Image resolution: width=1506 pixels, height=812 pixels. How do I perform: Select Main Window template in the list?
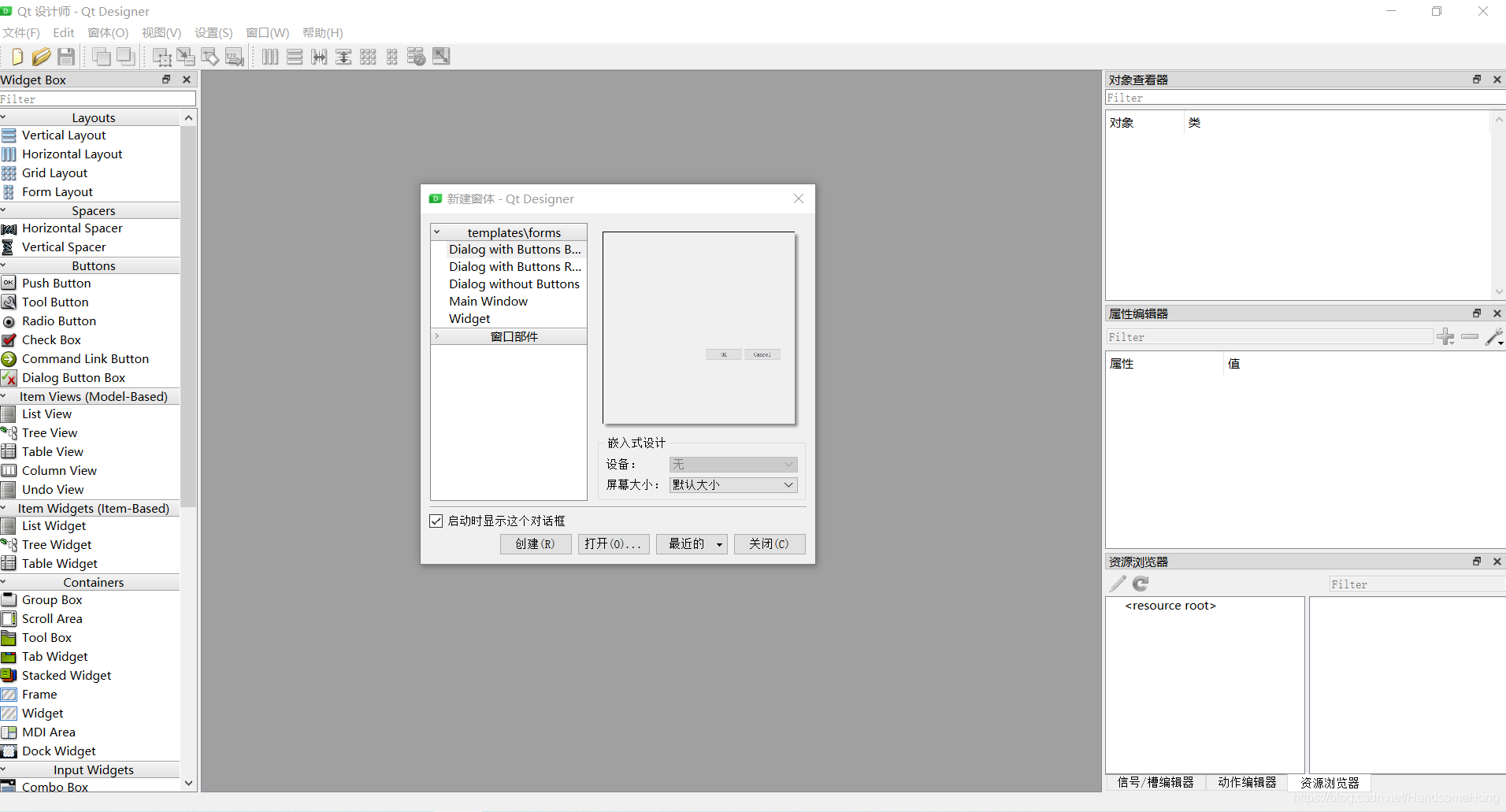point(488,301)
